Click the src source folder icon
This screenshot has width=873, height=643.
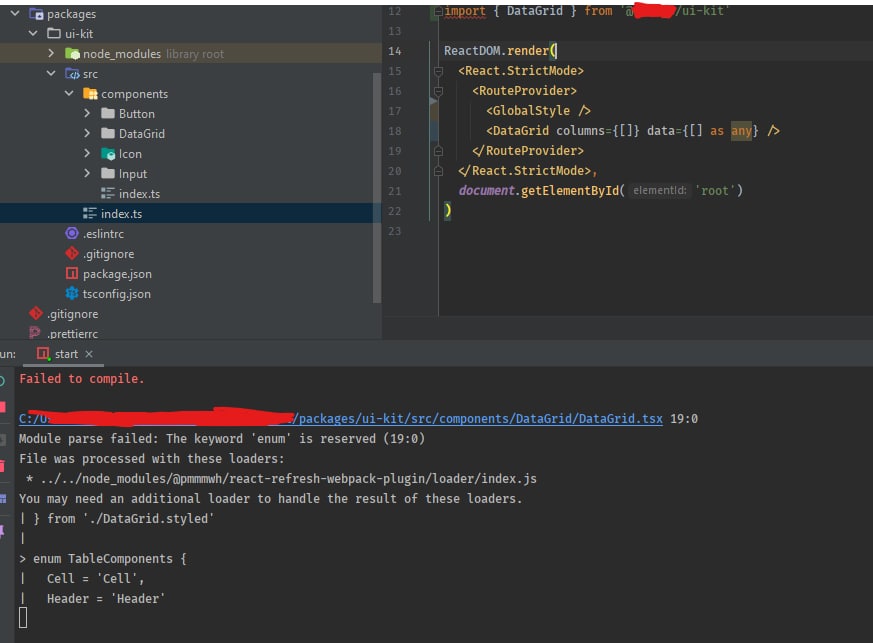[72, 73]
